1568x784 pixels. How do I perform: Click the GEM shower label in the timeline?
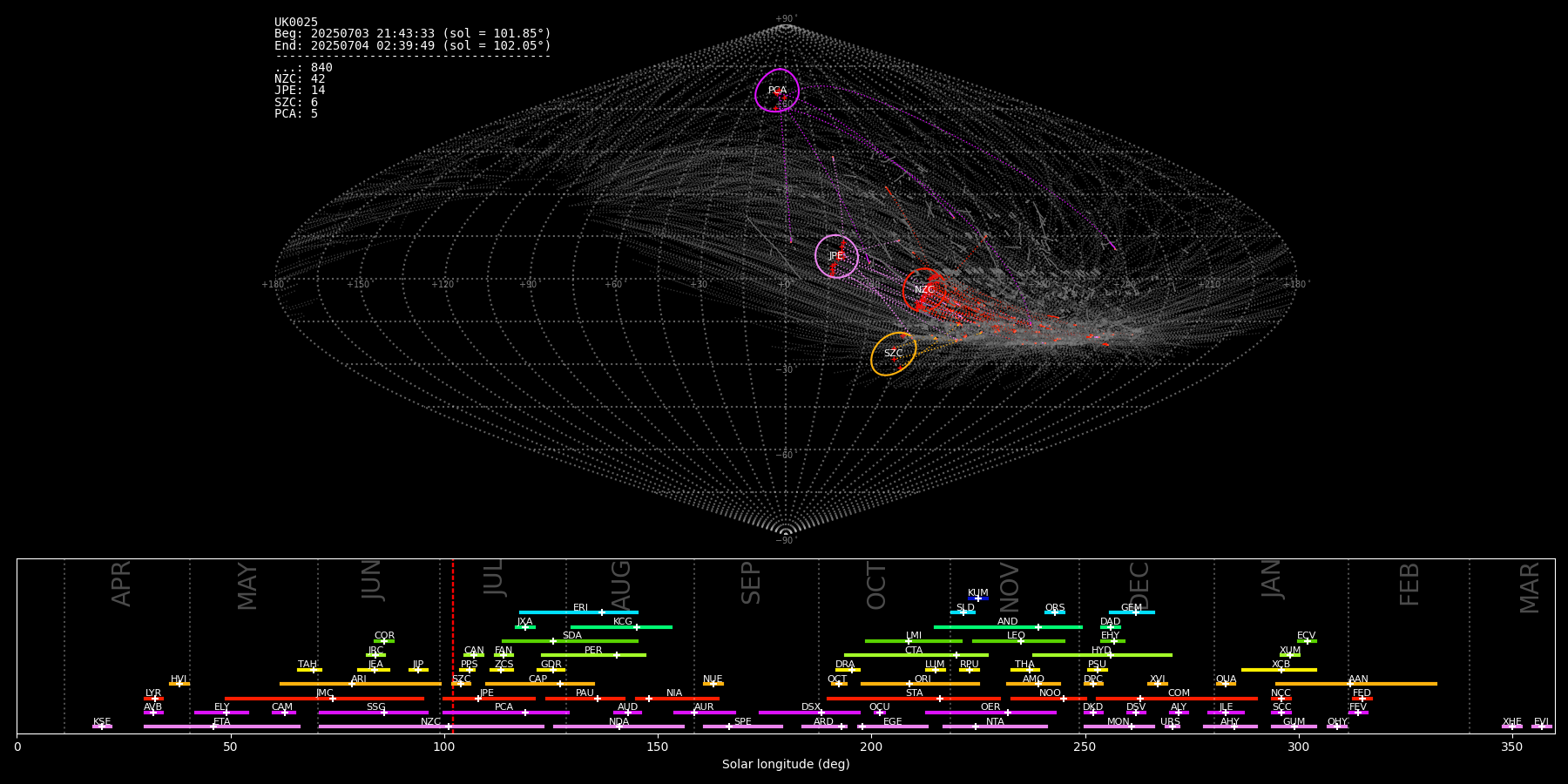[x=1132, y=608]
